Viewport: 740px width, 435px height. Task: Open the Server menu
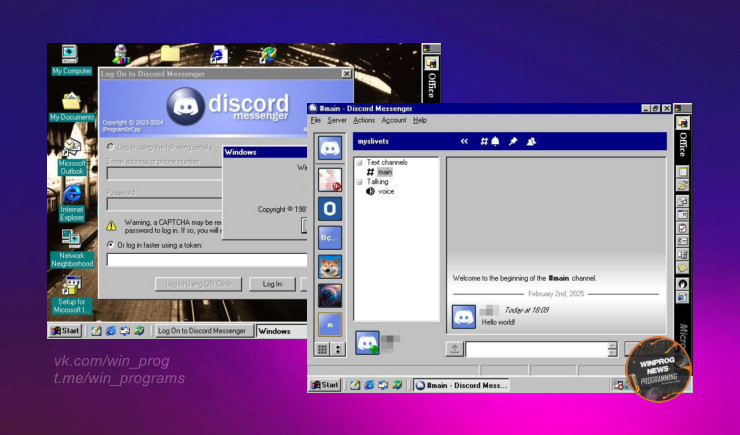(337, 120)
